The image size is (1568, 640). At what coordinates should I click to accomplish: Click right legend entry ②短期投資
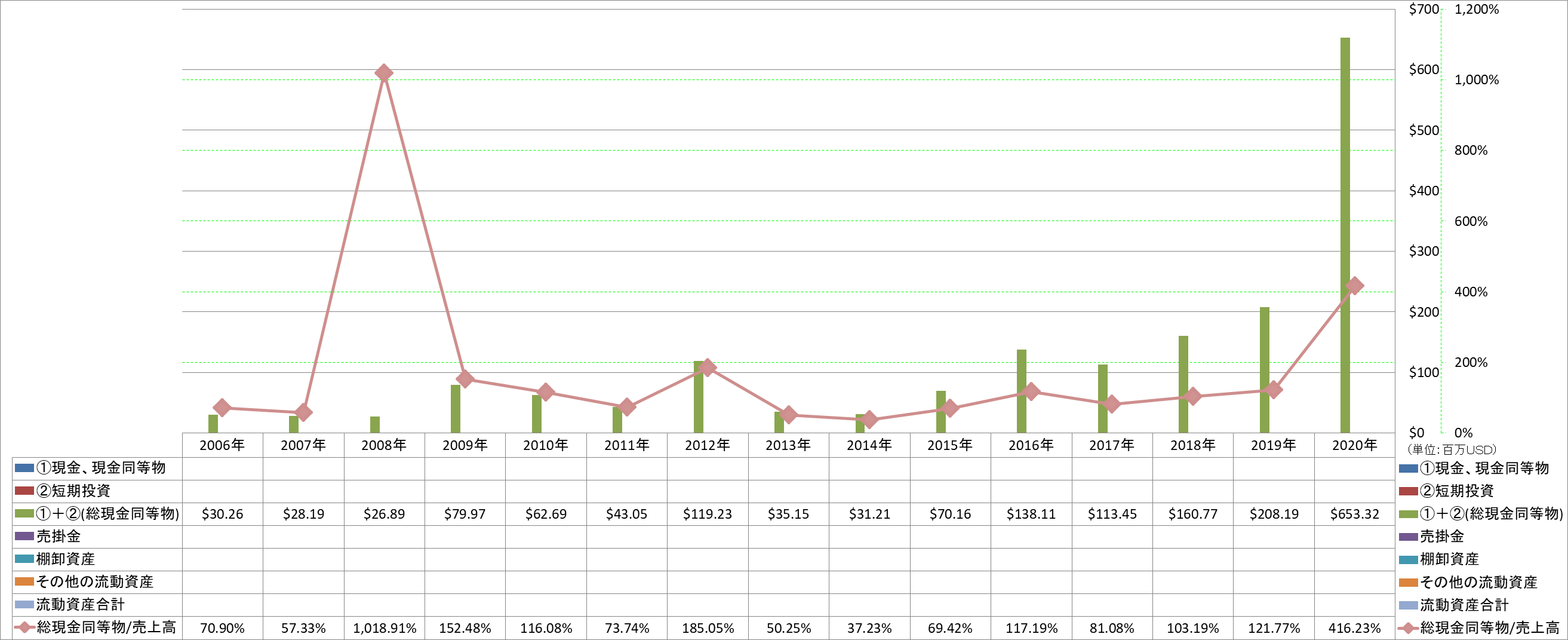[x=1446, y=491]
